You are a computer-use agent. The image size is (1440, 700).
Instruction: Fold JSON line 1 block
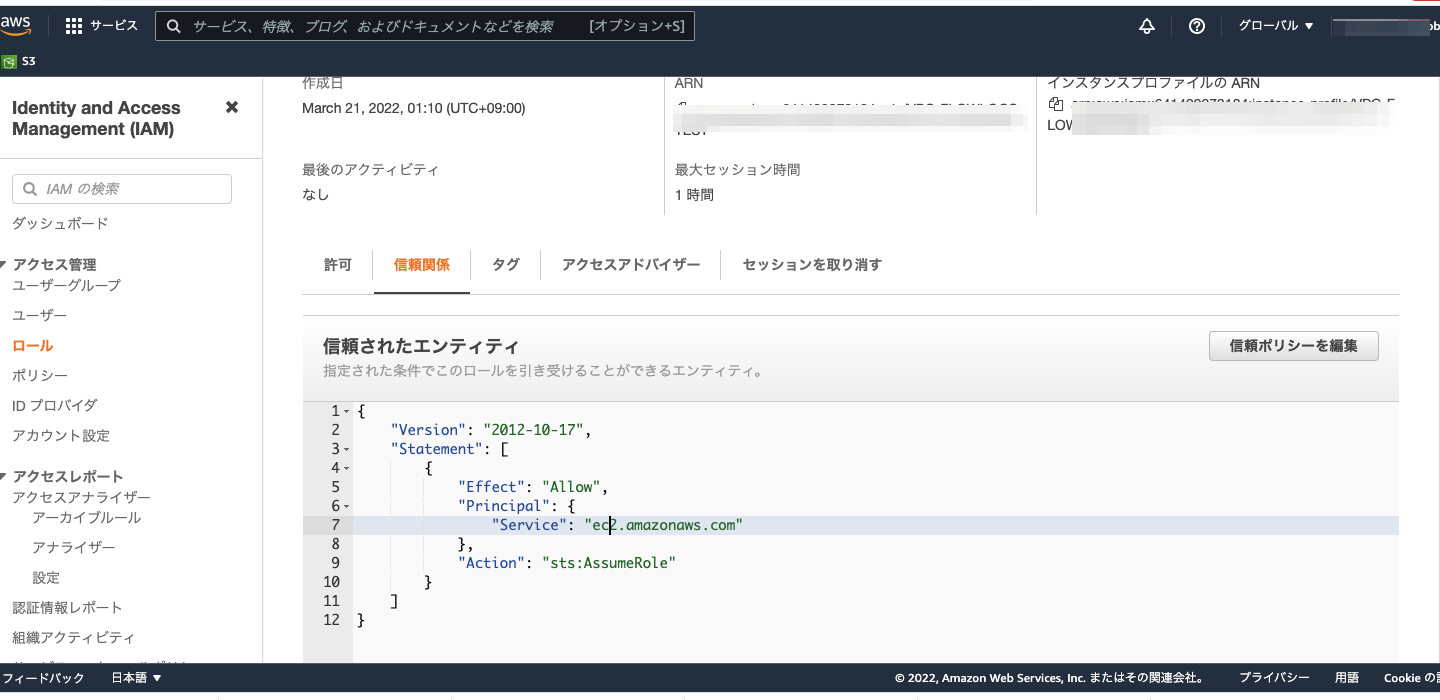click(x=346, y=412)
